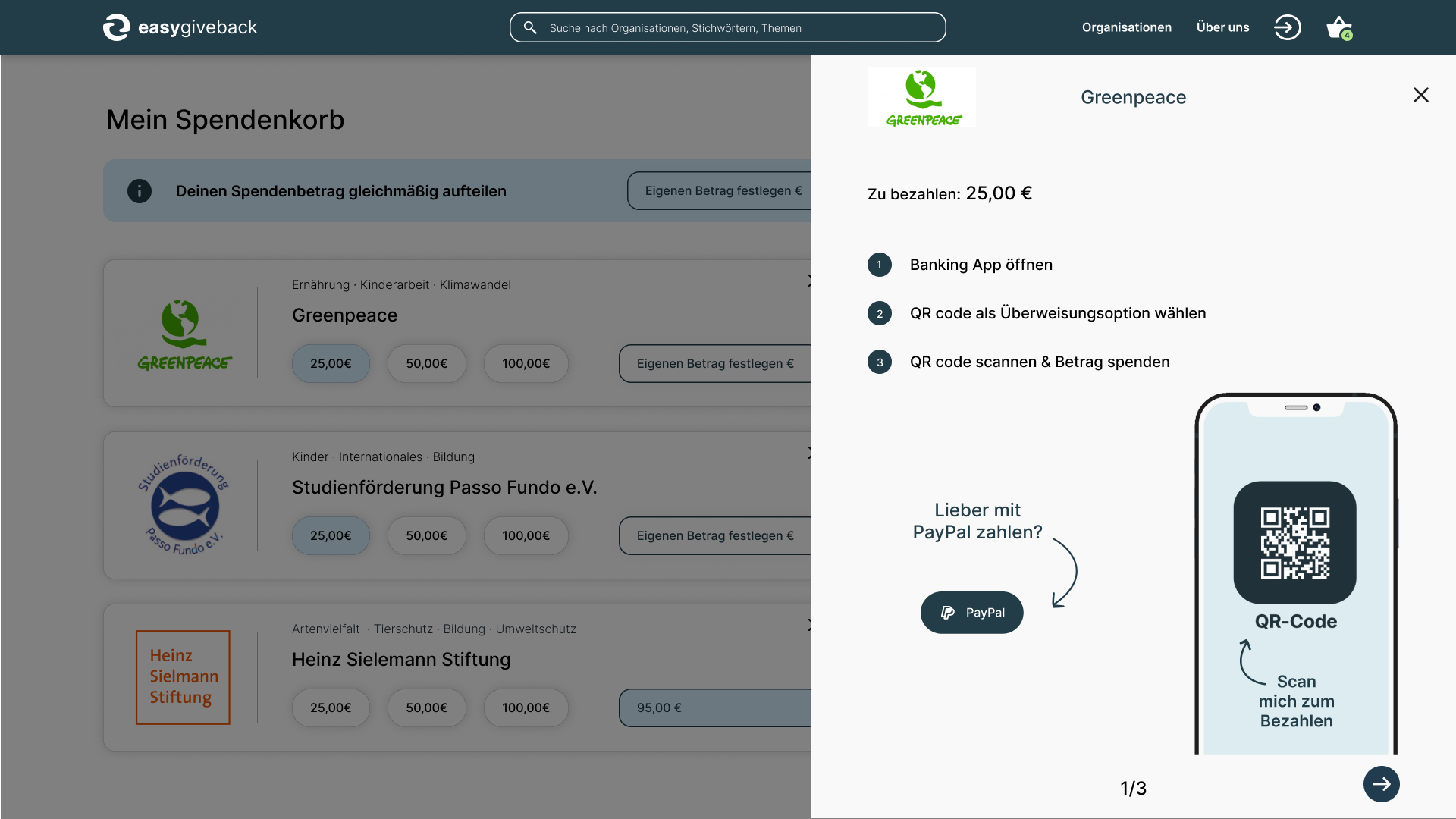The image size is (1456, 819).
Task: Click the Greenpeace logo in the payment panel
Action: pos(921,97)
